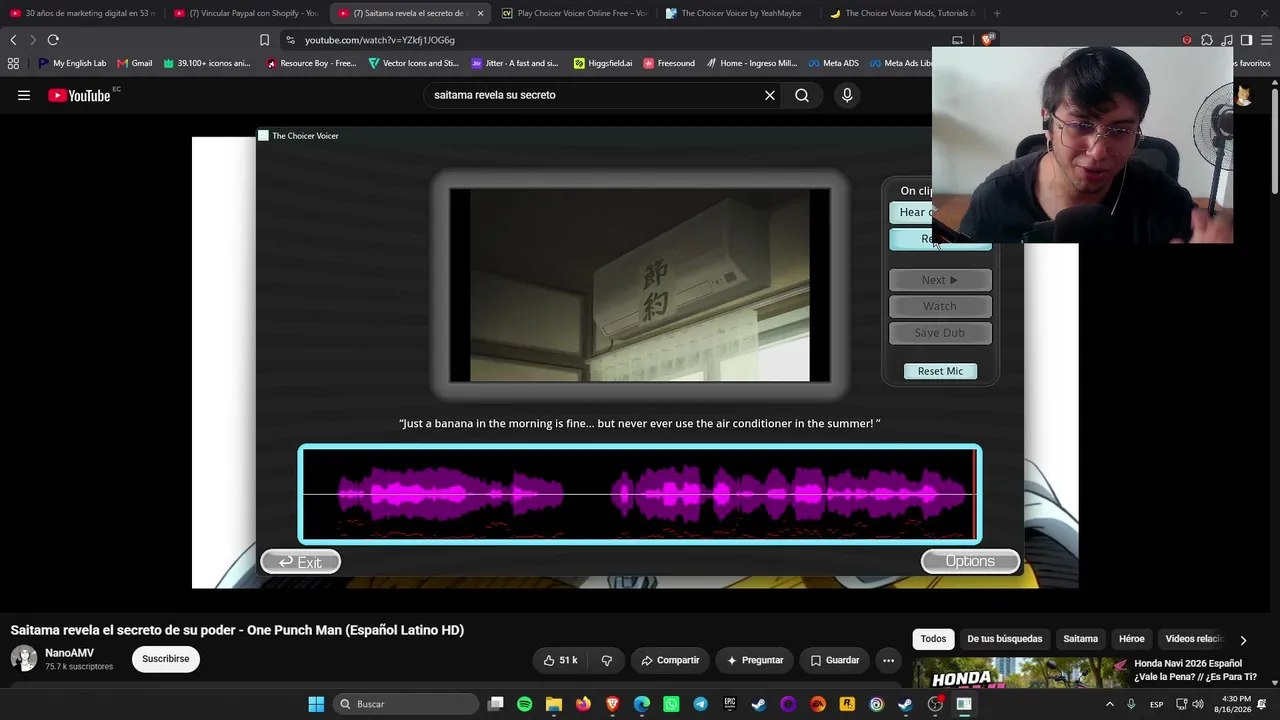Start voice search with the microphone icon

pyautogui.click(x=847, y=95)
